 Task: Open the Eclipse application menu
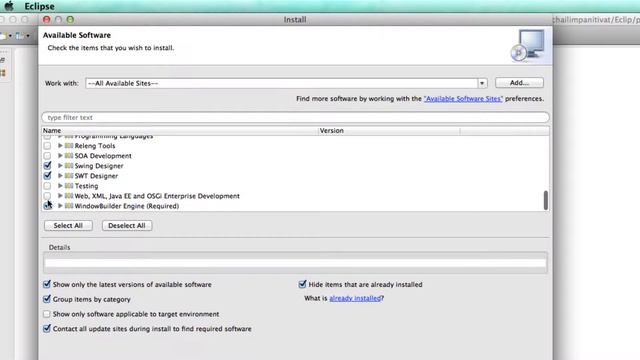pyautogui.click(x=39, y=7)
